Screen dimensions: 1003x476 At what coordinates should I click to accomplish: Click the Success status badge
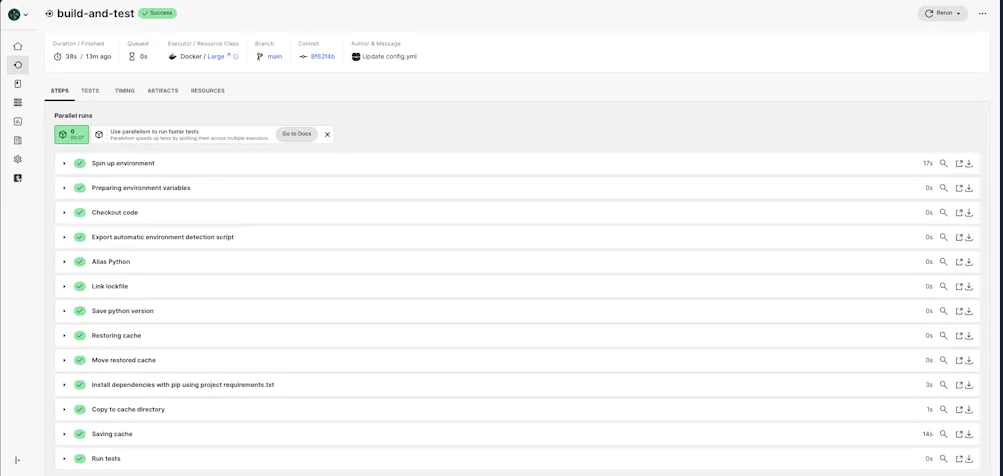click(x=157, y=13)
